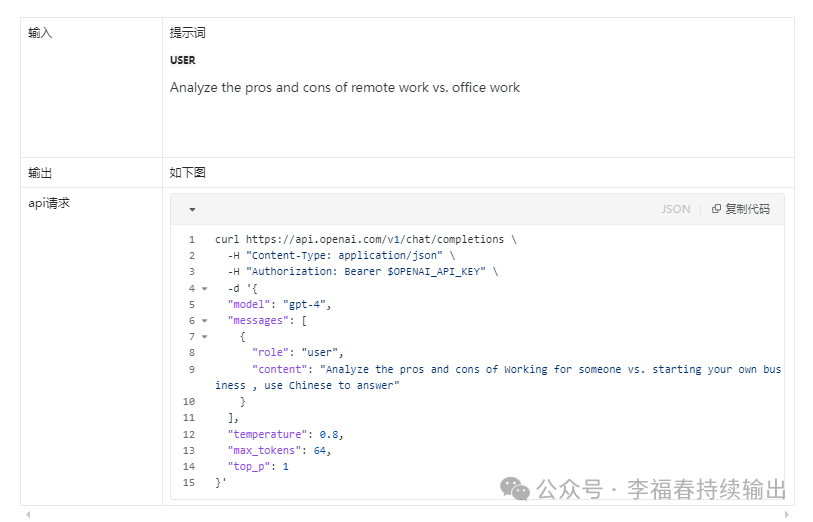Viewport: 813px width, 522px height.
Task: Click the prompt text about remote work
Action: point(345,88)
